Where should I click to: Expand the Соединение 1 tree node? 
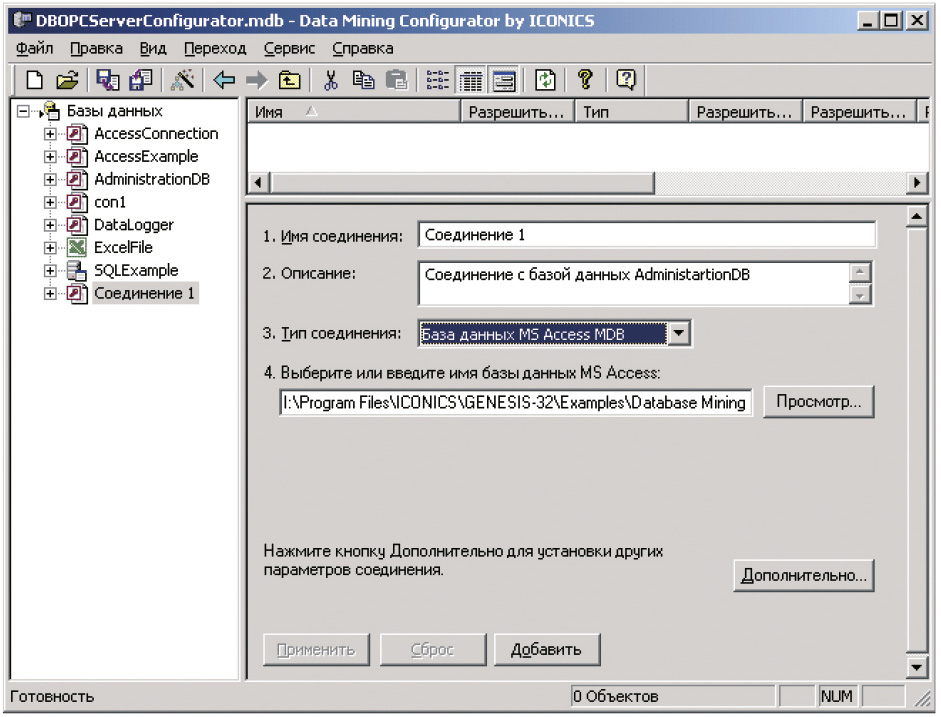pos(50,294)
